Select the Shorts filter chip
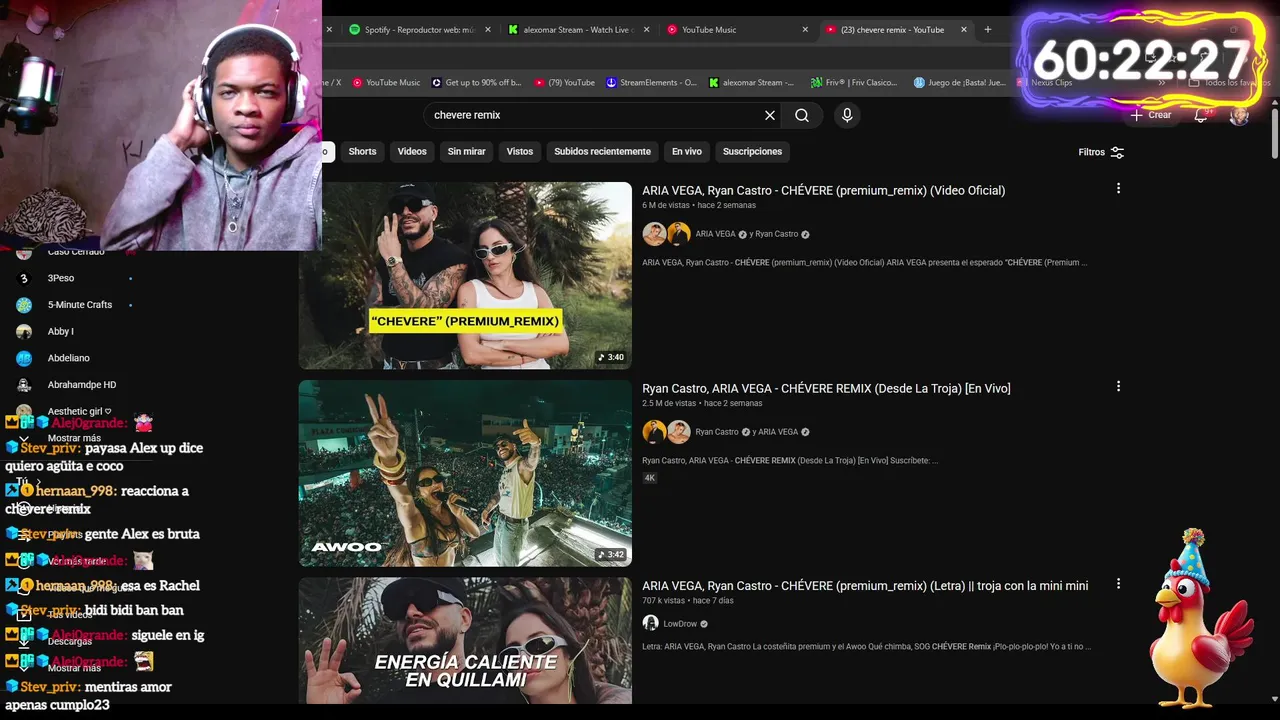Image resolution: width=1280 pixels, height=720 pixels. click(x=362, y=152)
